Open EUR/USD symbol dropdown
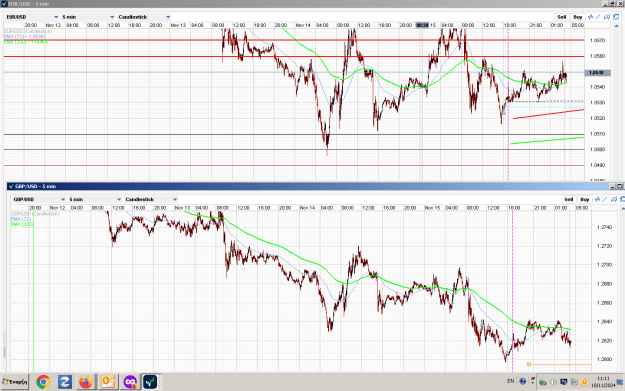Screen dimensions: 625x391 point(32,17)
